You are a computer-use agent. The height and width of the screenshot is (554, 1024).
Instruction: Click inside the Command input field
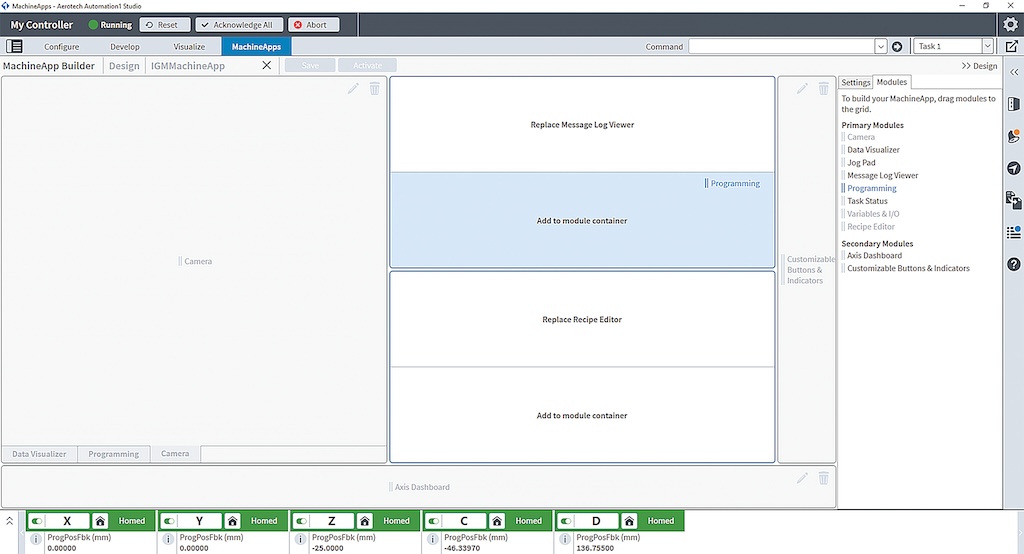pyautogui.click(x=780, y=46)
